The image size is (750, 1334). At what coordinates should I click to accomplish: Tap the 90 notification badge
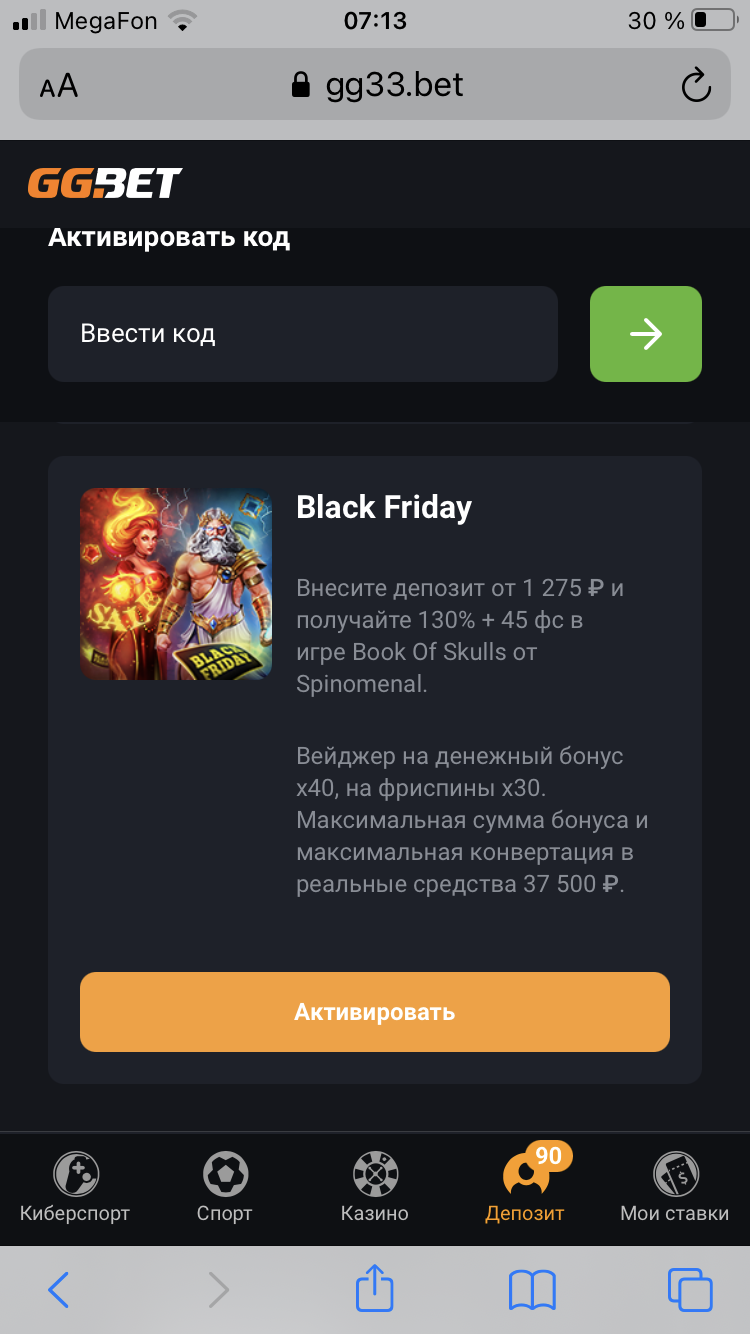[x=549, y=1157]
